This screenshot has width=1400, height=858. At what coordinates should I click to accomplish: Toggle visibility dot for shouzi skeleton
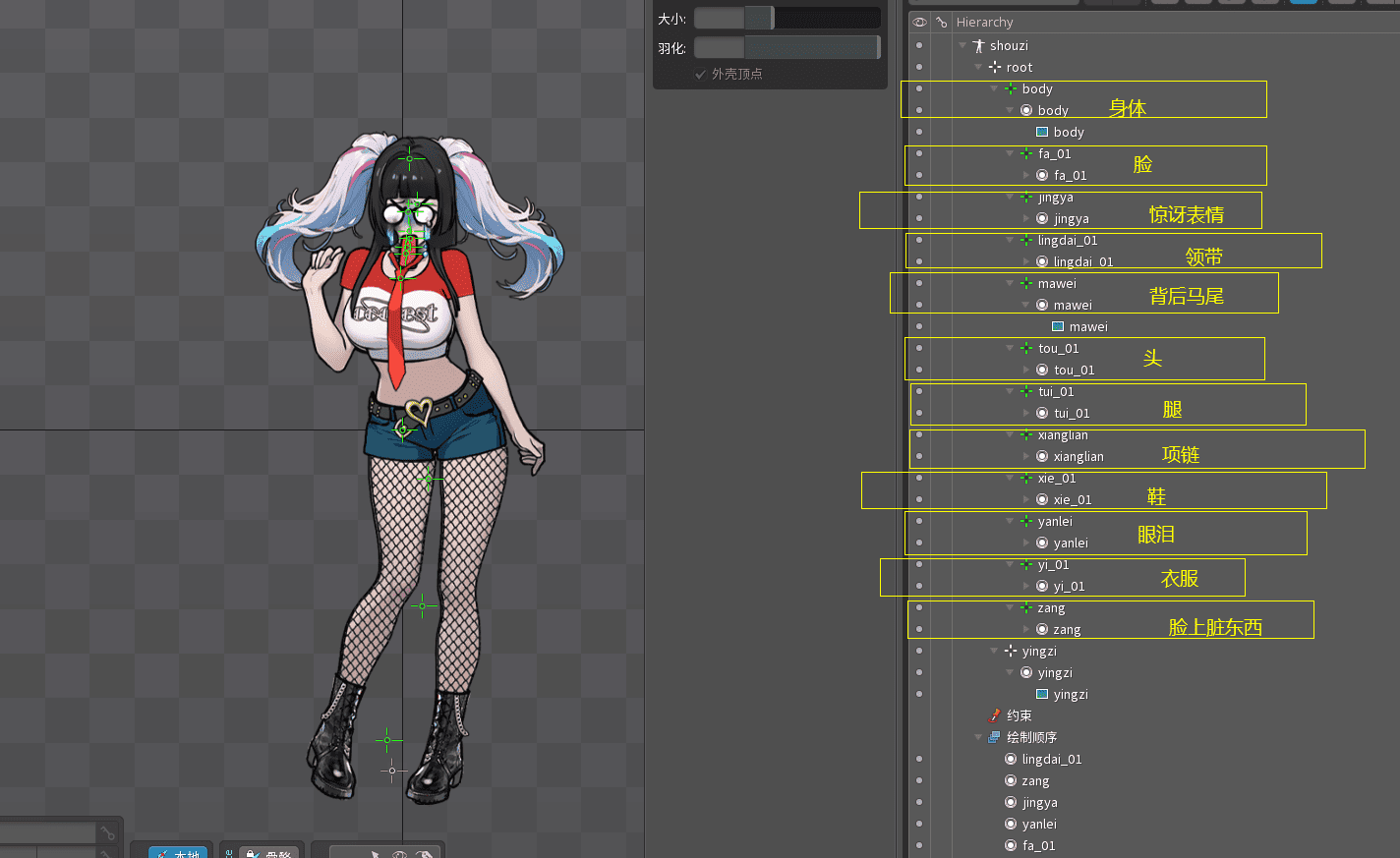pyautogui.click(x=919, y=46)
